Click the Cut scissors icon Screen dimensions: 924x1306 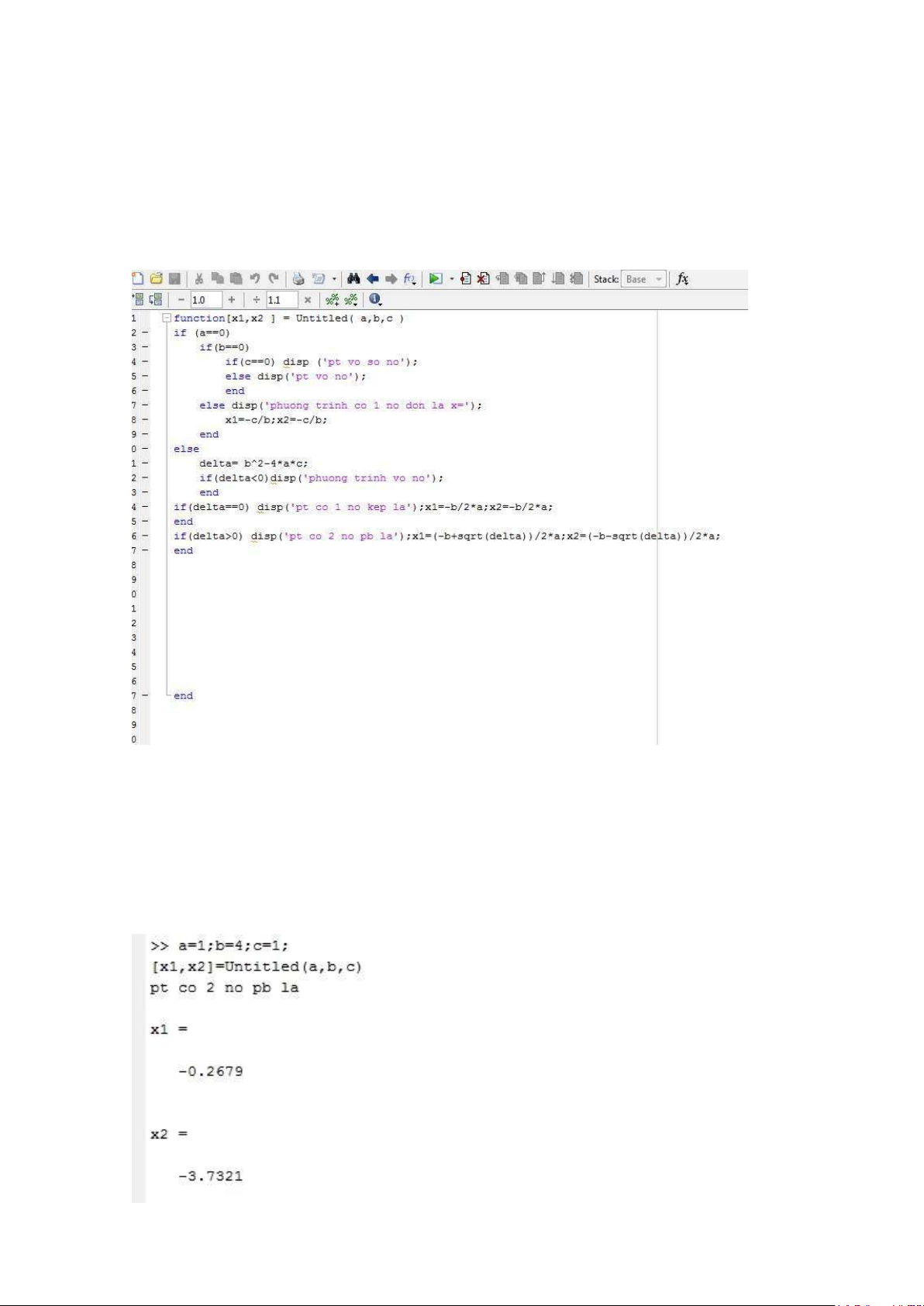[x=199, y=279]
